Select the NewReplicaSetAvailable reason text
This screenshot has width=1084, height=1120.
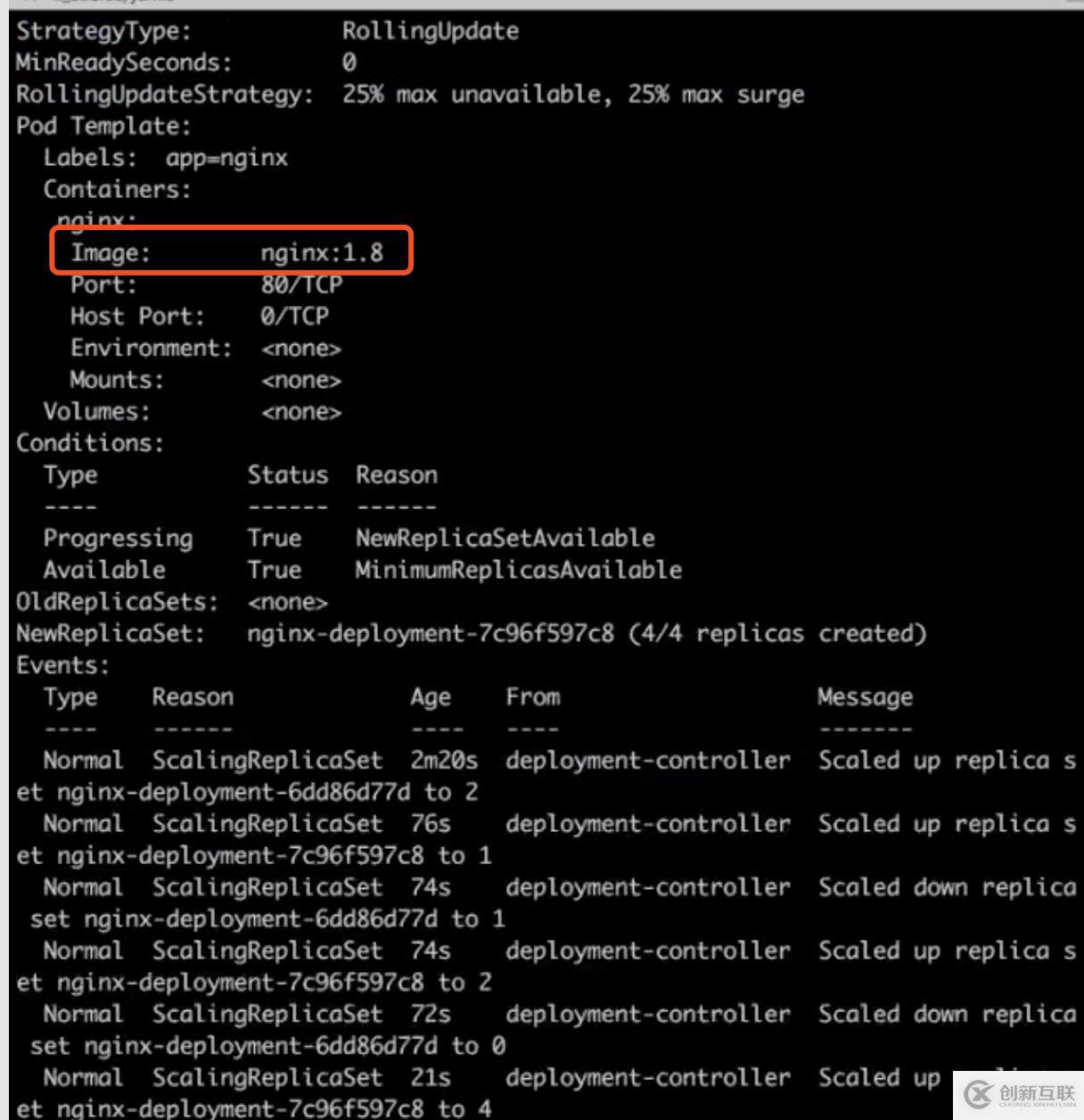505,539
